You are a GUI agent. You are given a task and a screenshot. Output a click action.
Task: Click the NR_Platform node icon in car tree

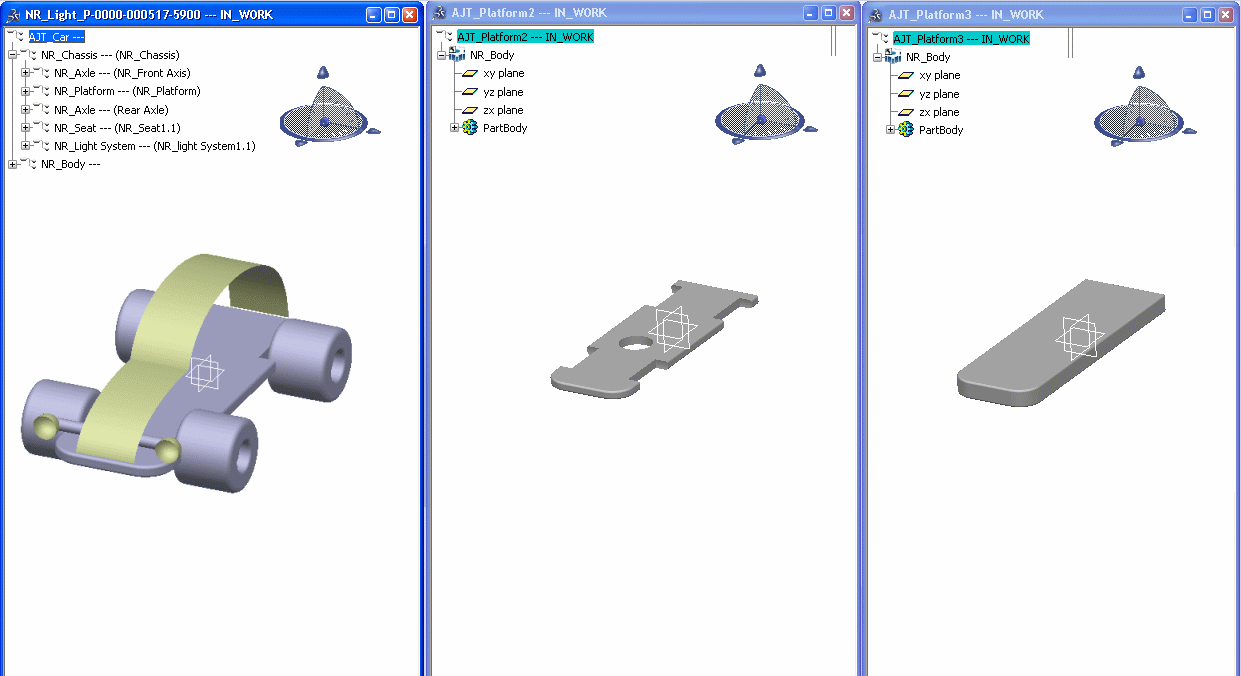tap(43, 91)
